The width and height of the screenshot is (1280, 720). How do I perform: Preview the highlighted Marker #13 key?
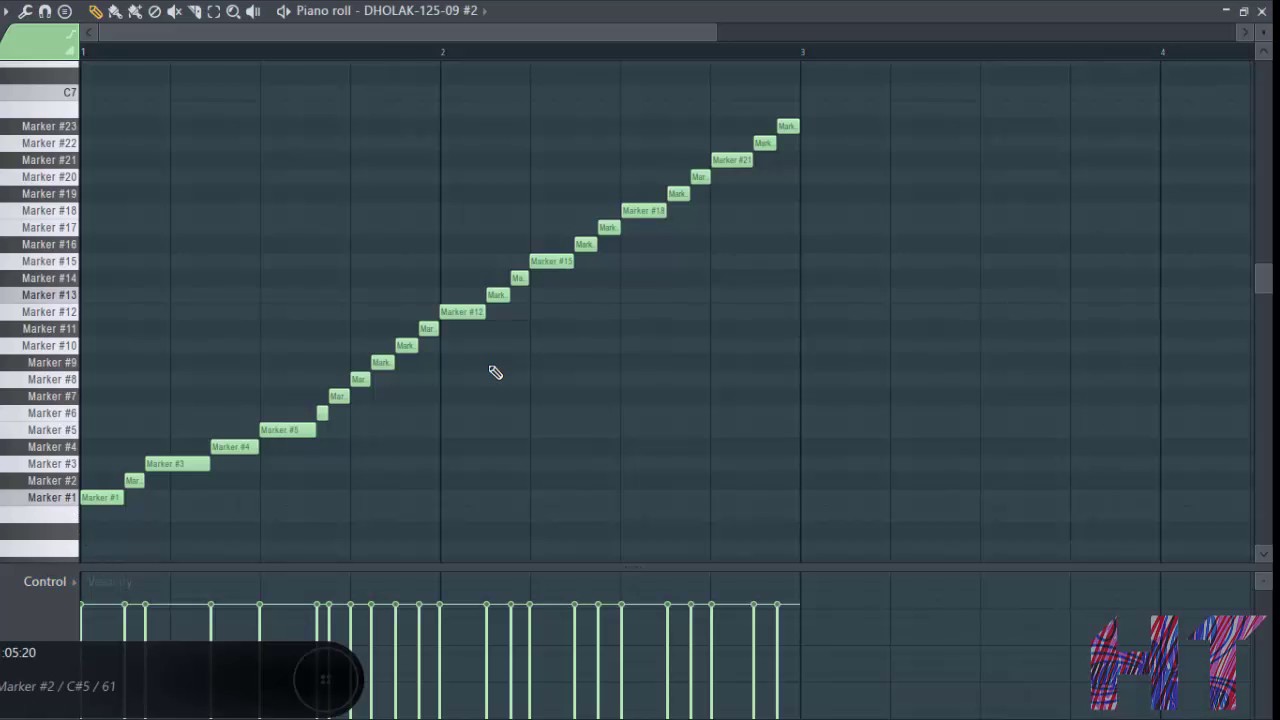39,295
